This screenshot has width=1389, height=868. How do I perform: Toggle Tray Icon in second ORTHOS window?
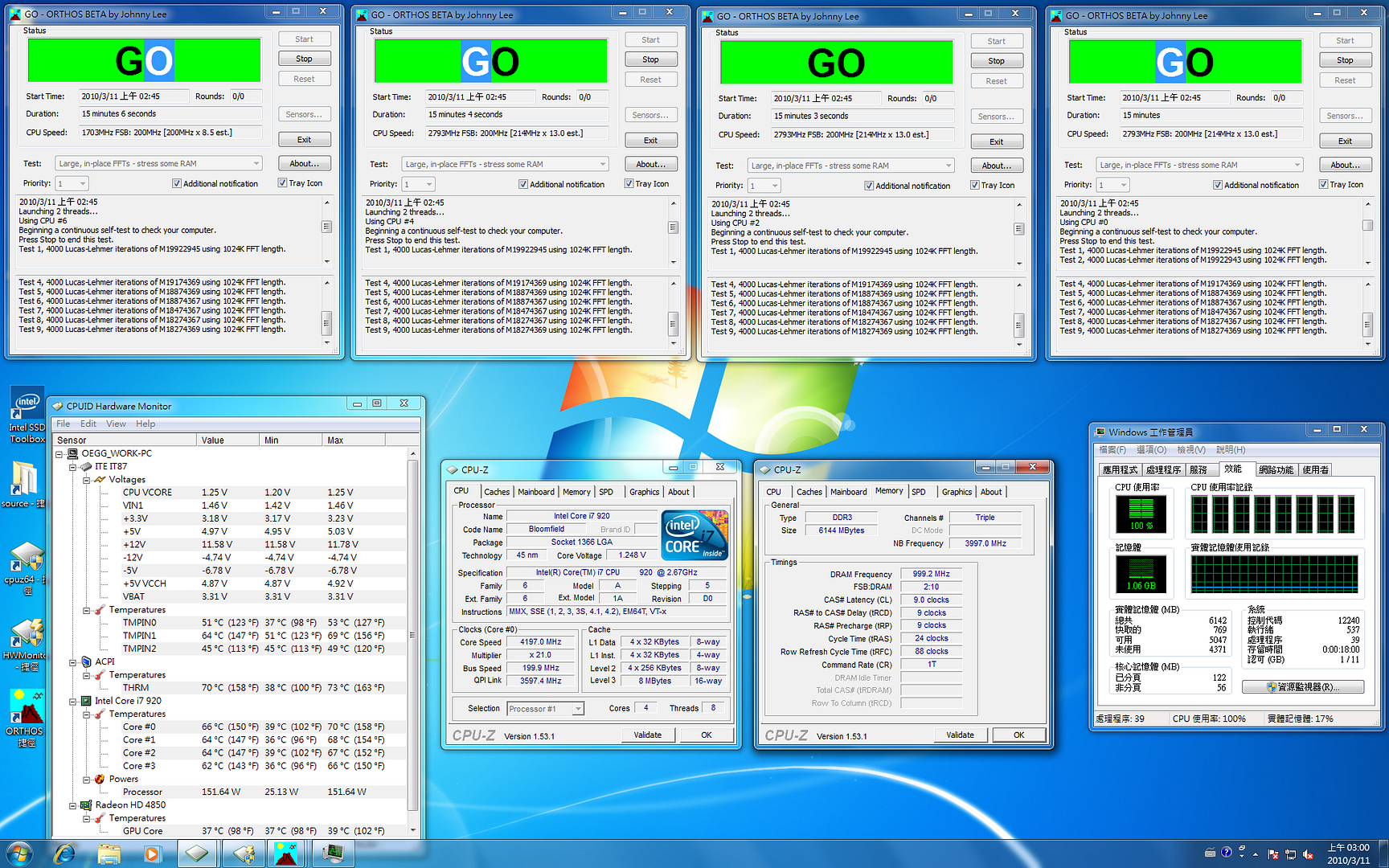(x=629, y=183)
